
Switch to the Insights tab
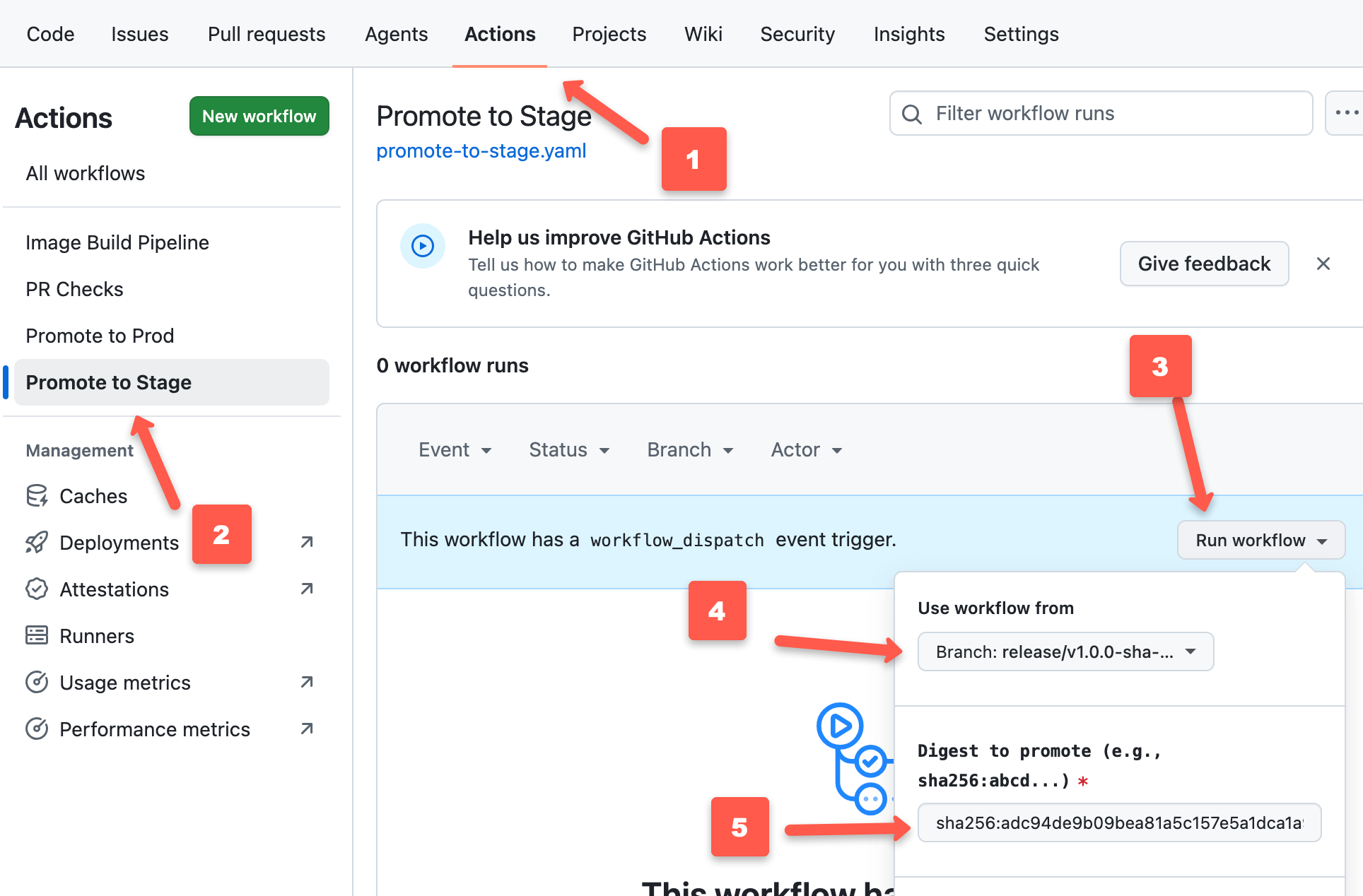coord(909,34)
